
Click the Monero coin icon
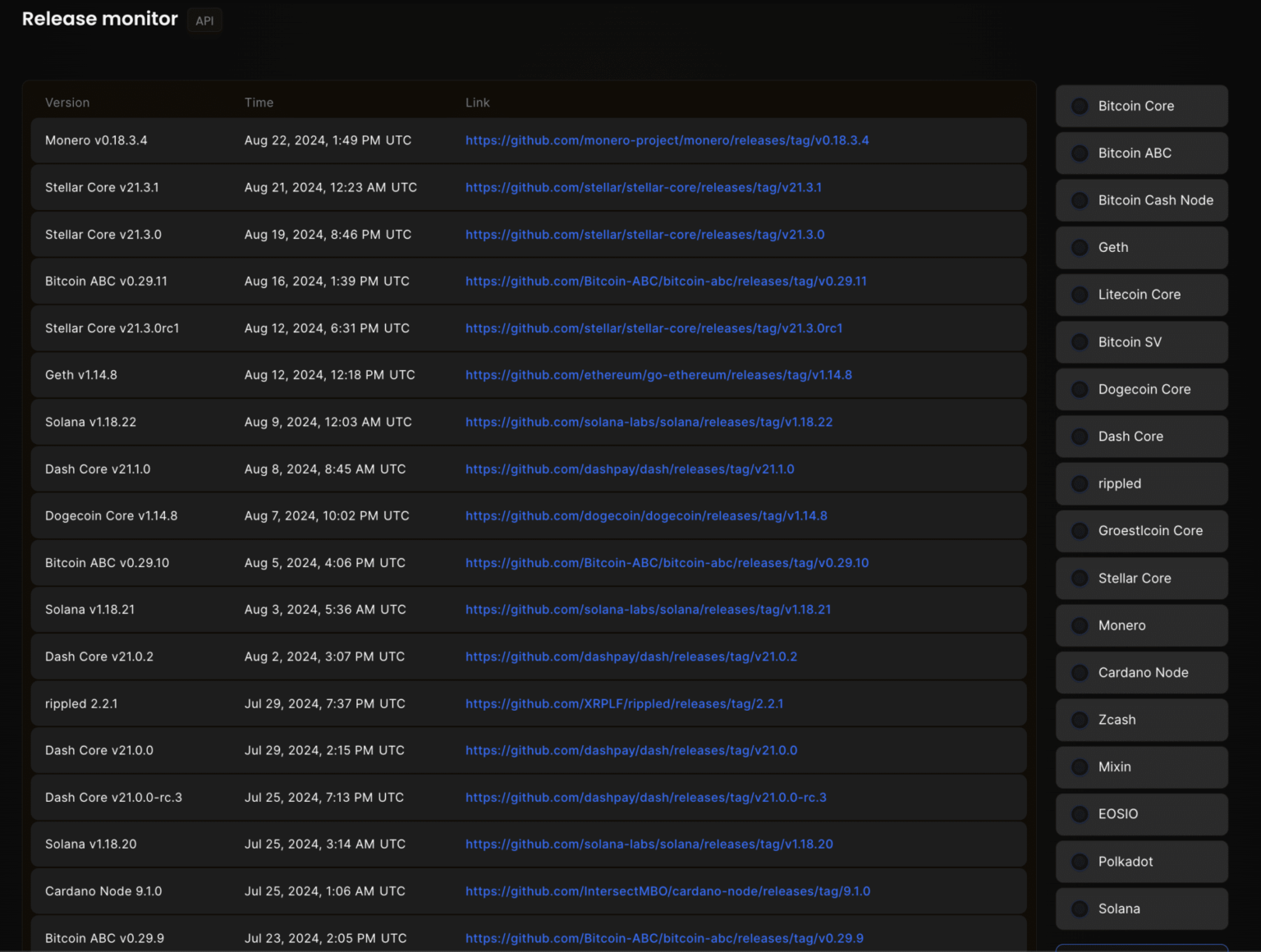[1079, 625]
